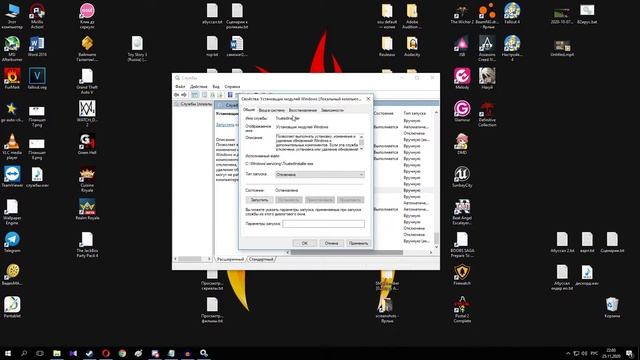Select the Toy Story 3 desktop icon

[x=137, y=48]
